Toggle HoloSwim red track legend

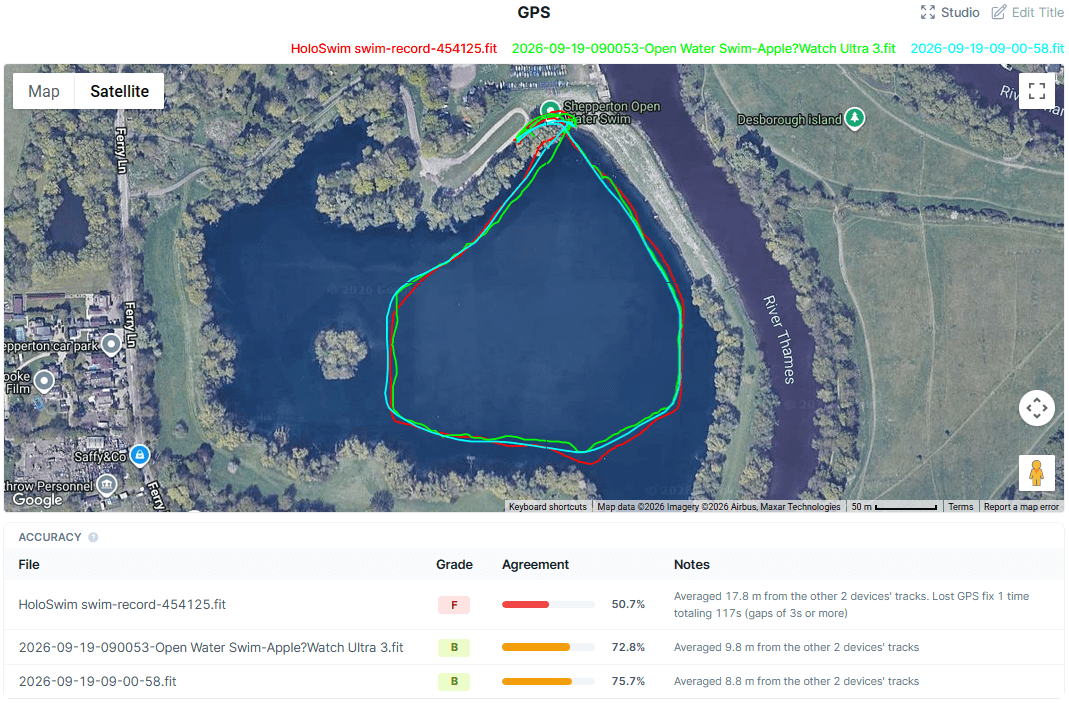393,48
